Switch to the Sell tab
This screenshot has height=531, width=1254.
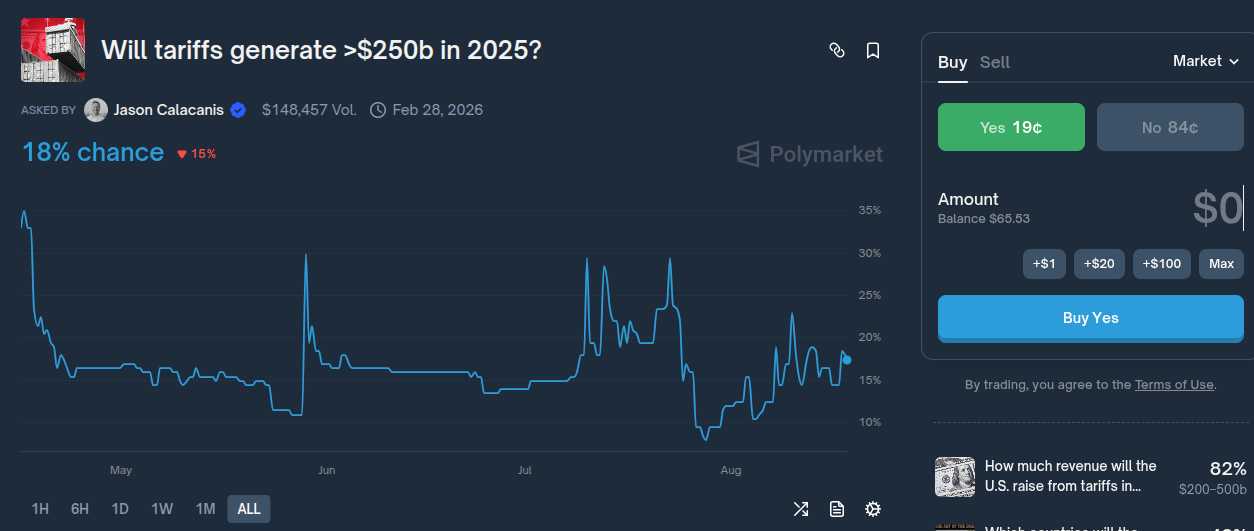tap(995, 62)
